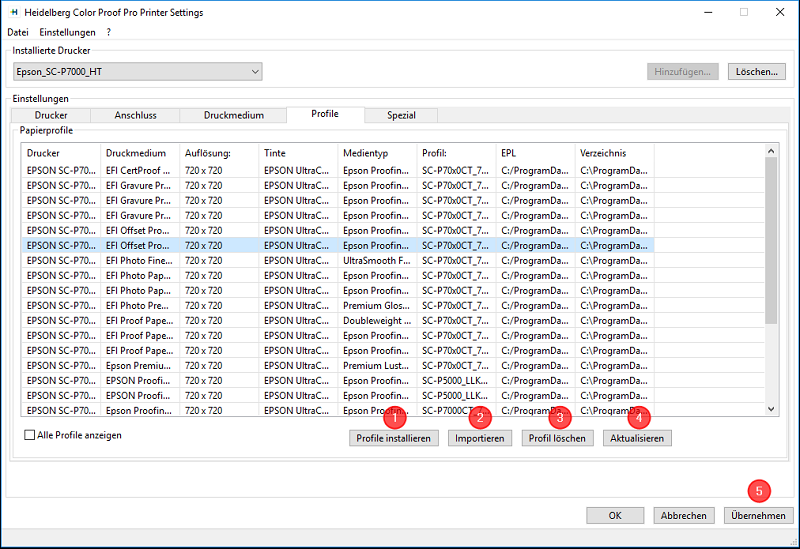Click the Verzeichnis column header
Viewport: 800px width, 549px height.
coord(614,153)
